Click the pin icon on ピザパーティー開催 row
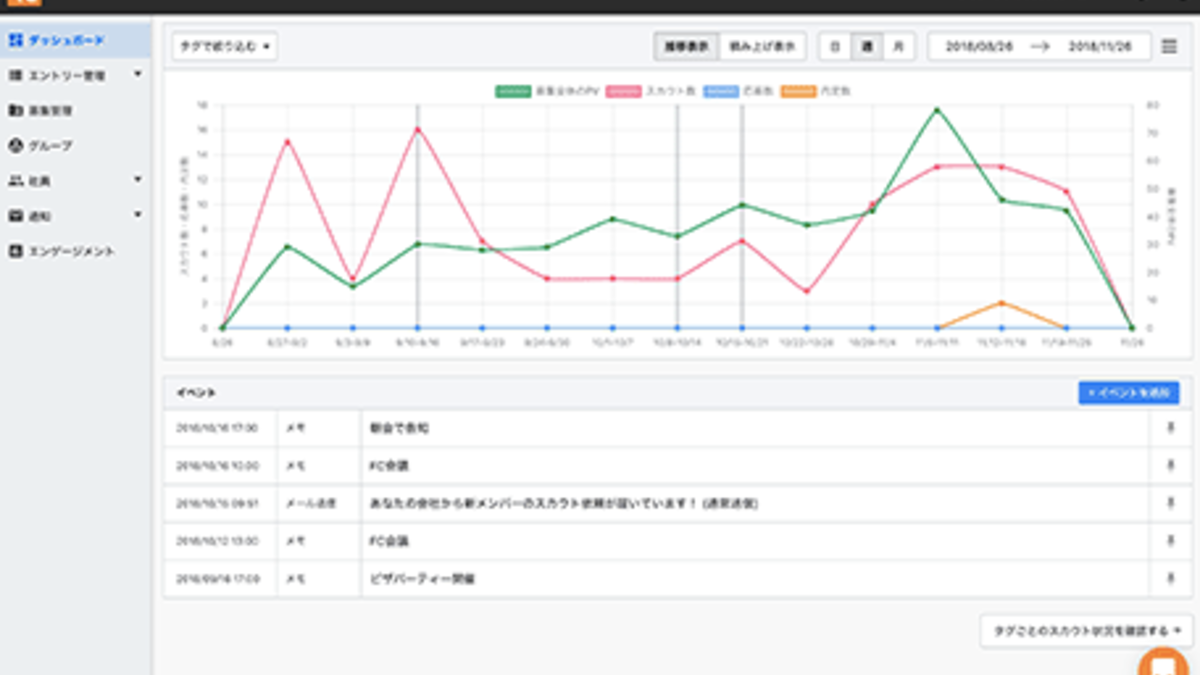The image size is (1200, 675). 1170,578
